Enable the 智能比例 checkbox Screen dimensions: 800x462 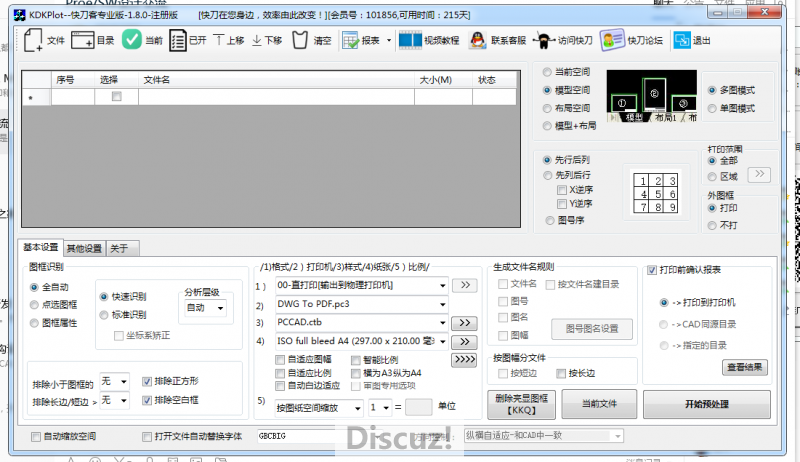[x=356, y=360]
